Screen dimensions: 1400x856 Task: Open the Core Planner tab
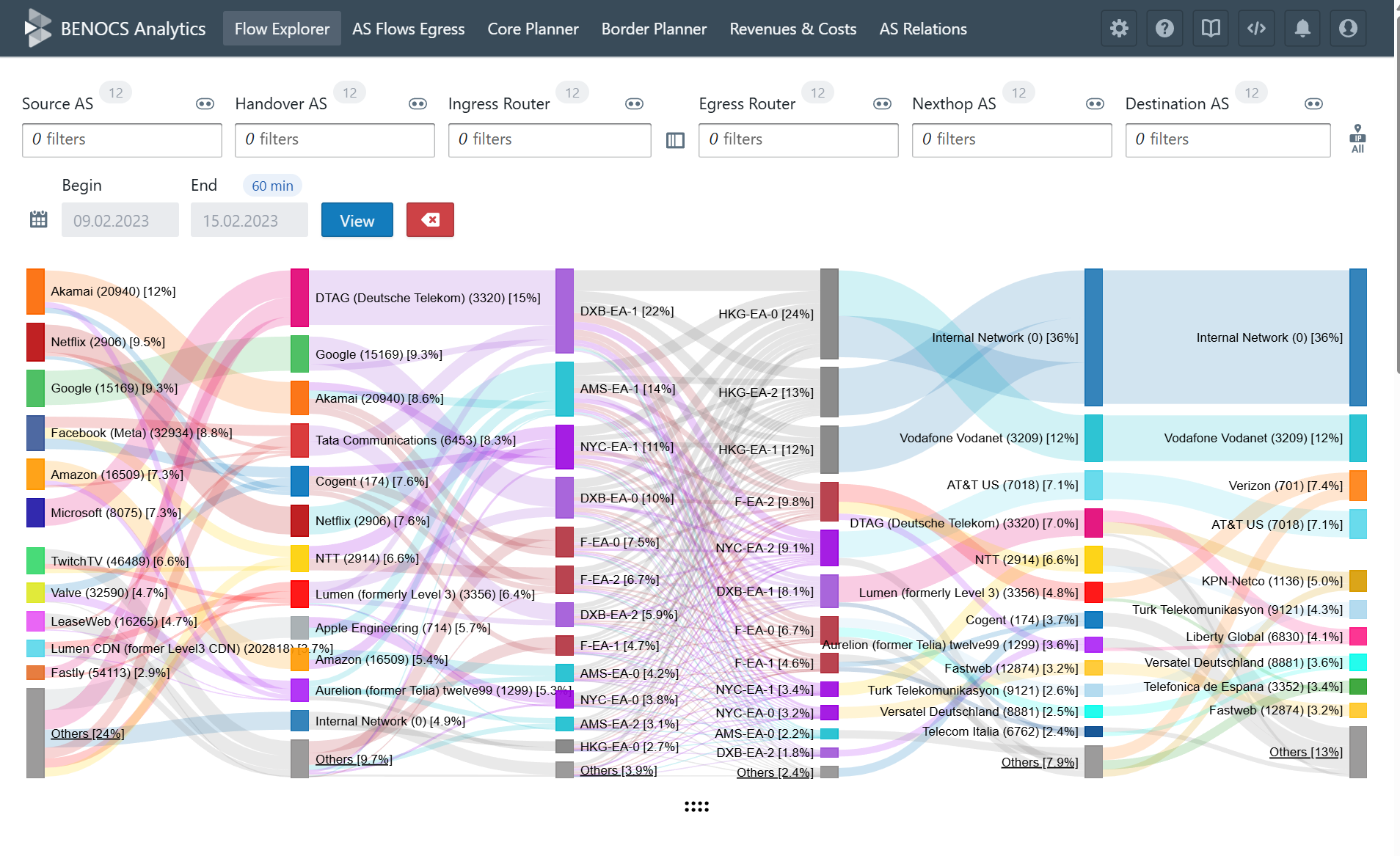[x=533, y=29]
